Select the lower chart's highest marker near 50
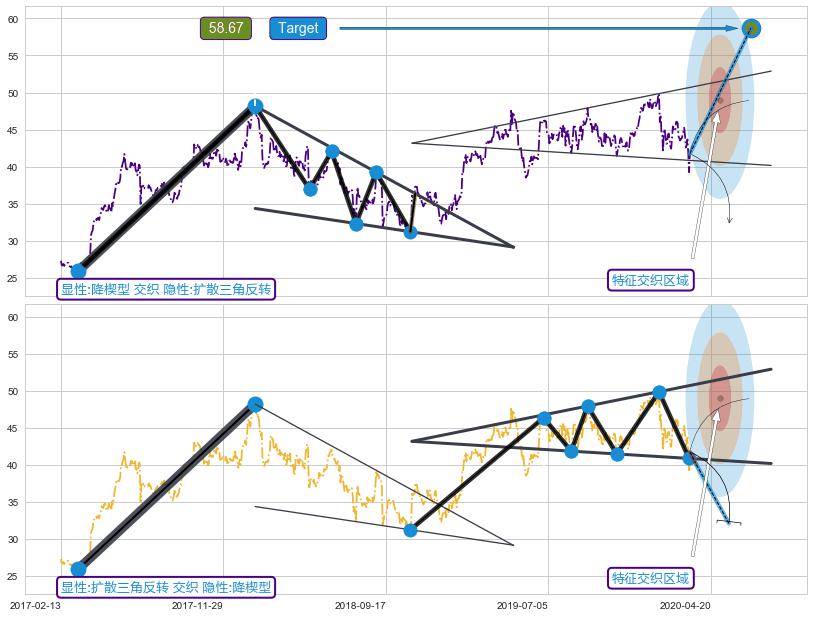 click(659, 393)
